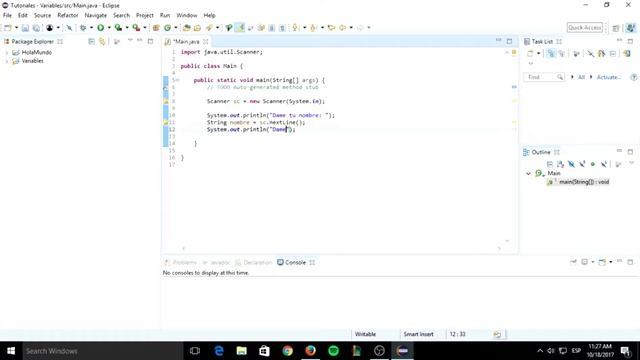640x360 pixels.
Task: Open the Source menu
Action: 42,15
